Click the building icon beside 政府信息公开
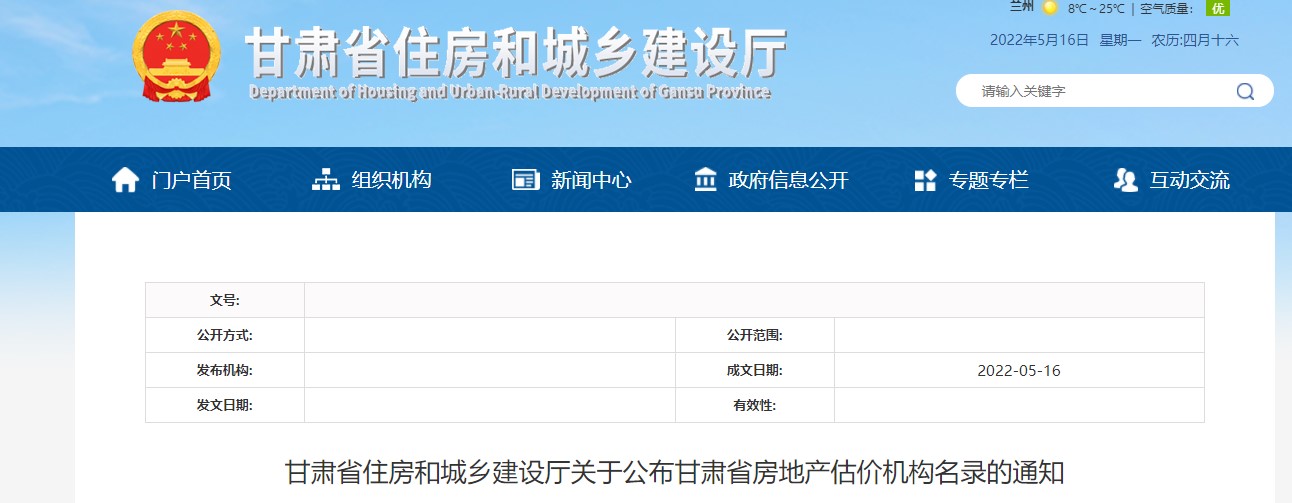Image resolution: width=1292 pixels, height=503 pixels. 705,180
